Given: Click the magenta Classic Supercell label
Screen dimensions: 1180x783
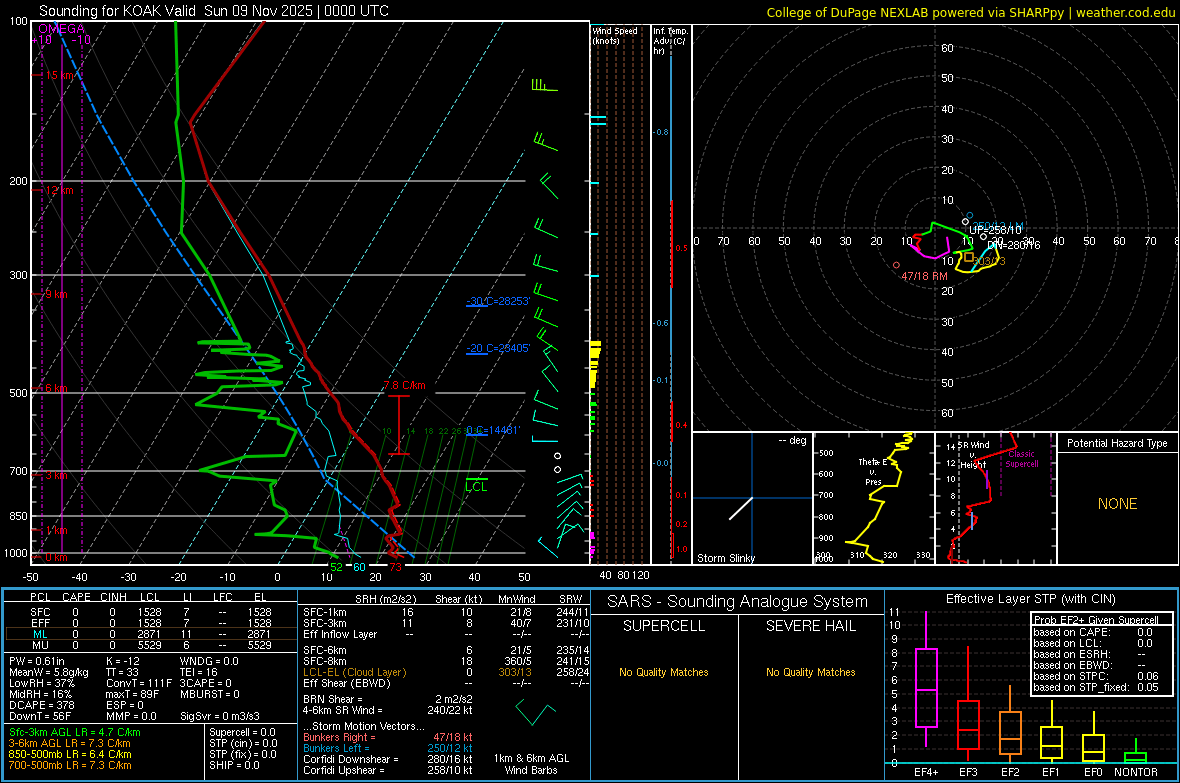Looking at the screenshot, I should coord(1022,459).
